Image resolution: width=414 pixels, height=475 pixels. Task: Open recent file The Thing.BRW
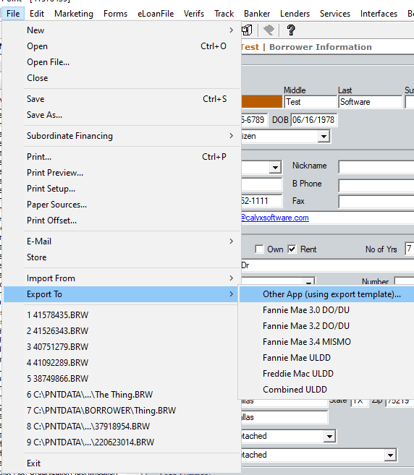coord(122,395)
